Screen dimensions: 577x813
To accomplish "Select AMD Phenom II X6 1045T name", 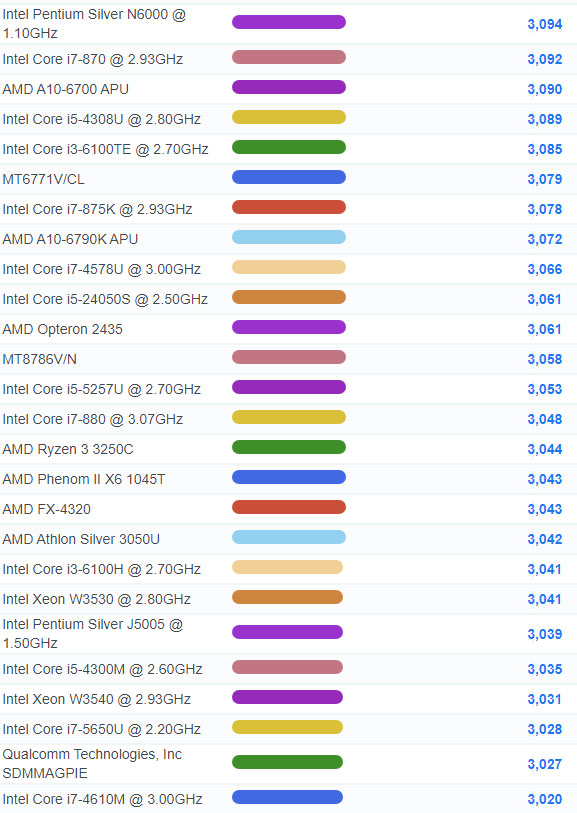I will [x=84, y=479].
